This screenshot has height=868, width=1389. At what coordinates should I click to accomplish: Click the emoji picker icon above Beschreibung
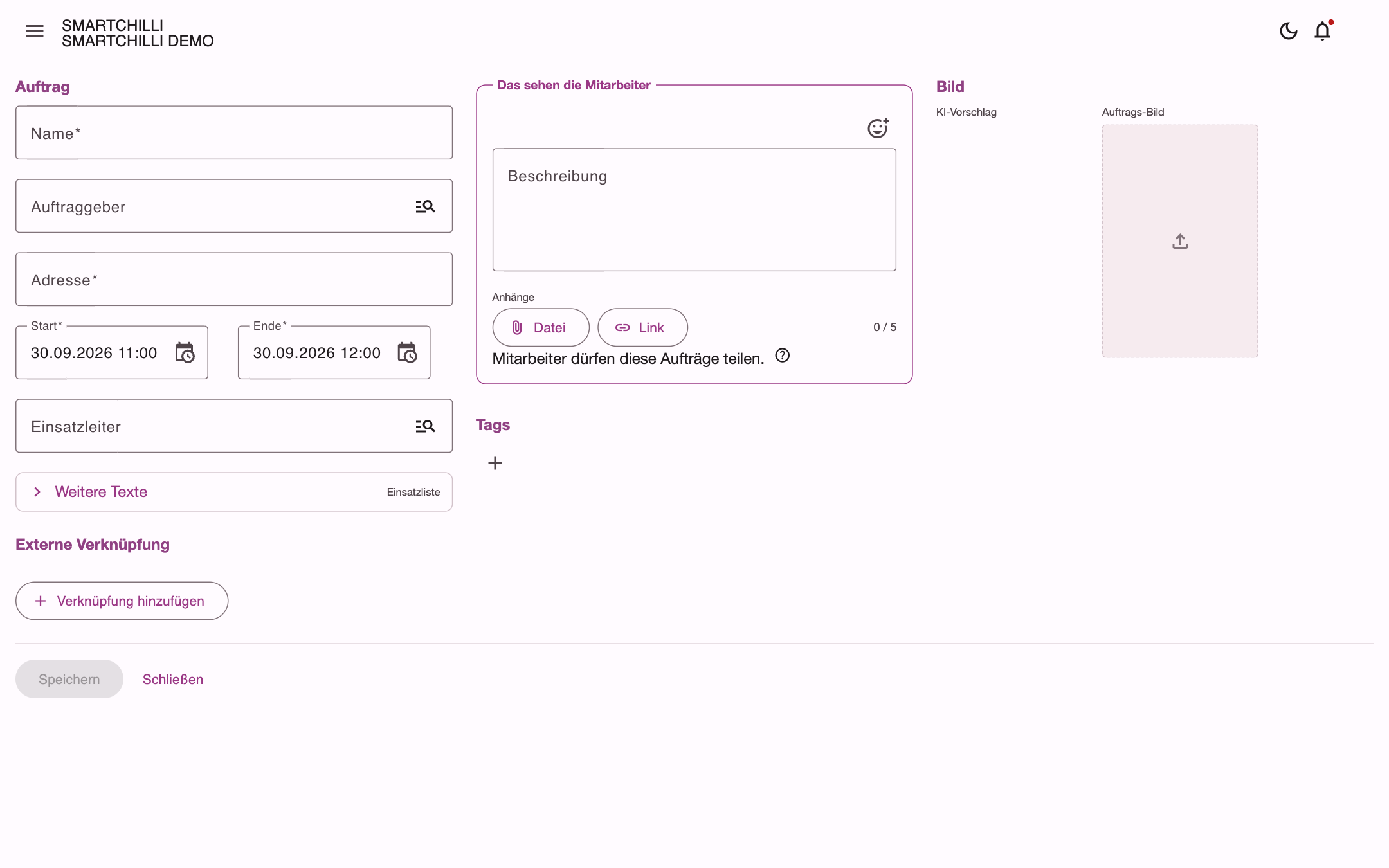tap(878, 128)
